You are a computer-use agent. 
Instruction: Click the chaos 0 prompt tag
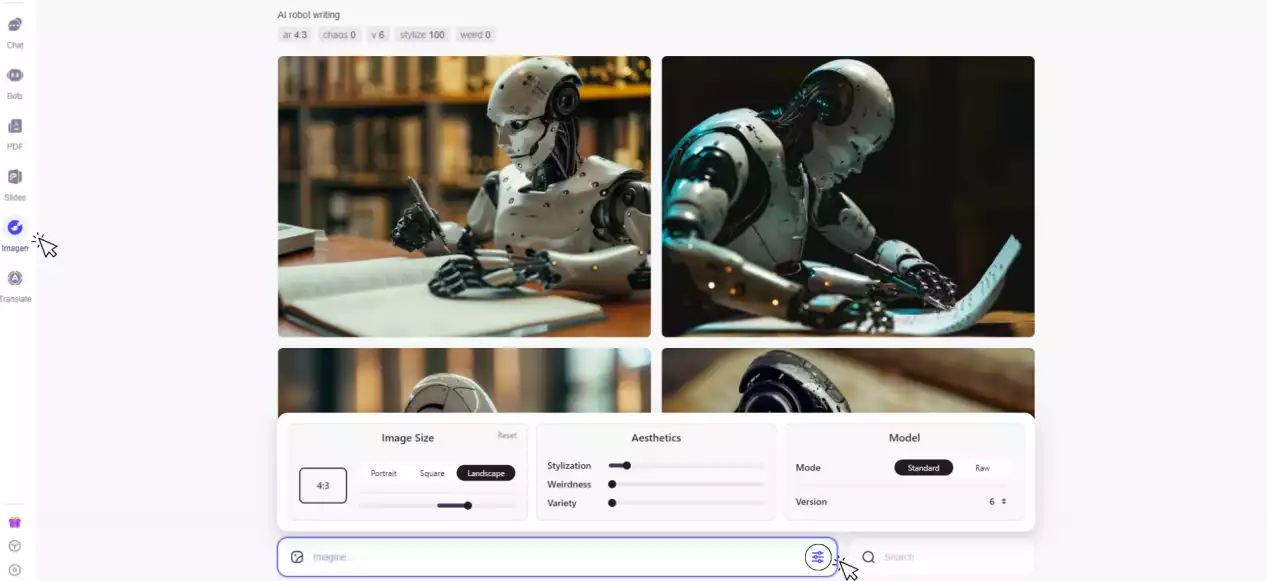pyautogui.click(x=339, y=34)
